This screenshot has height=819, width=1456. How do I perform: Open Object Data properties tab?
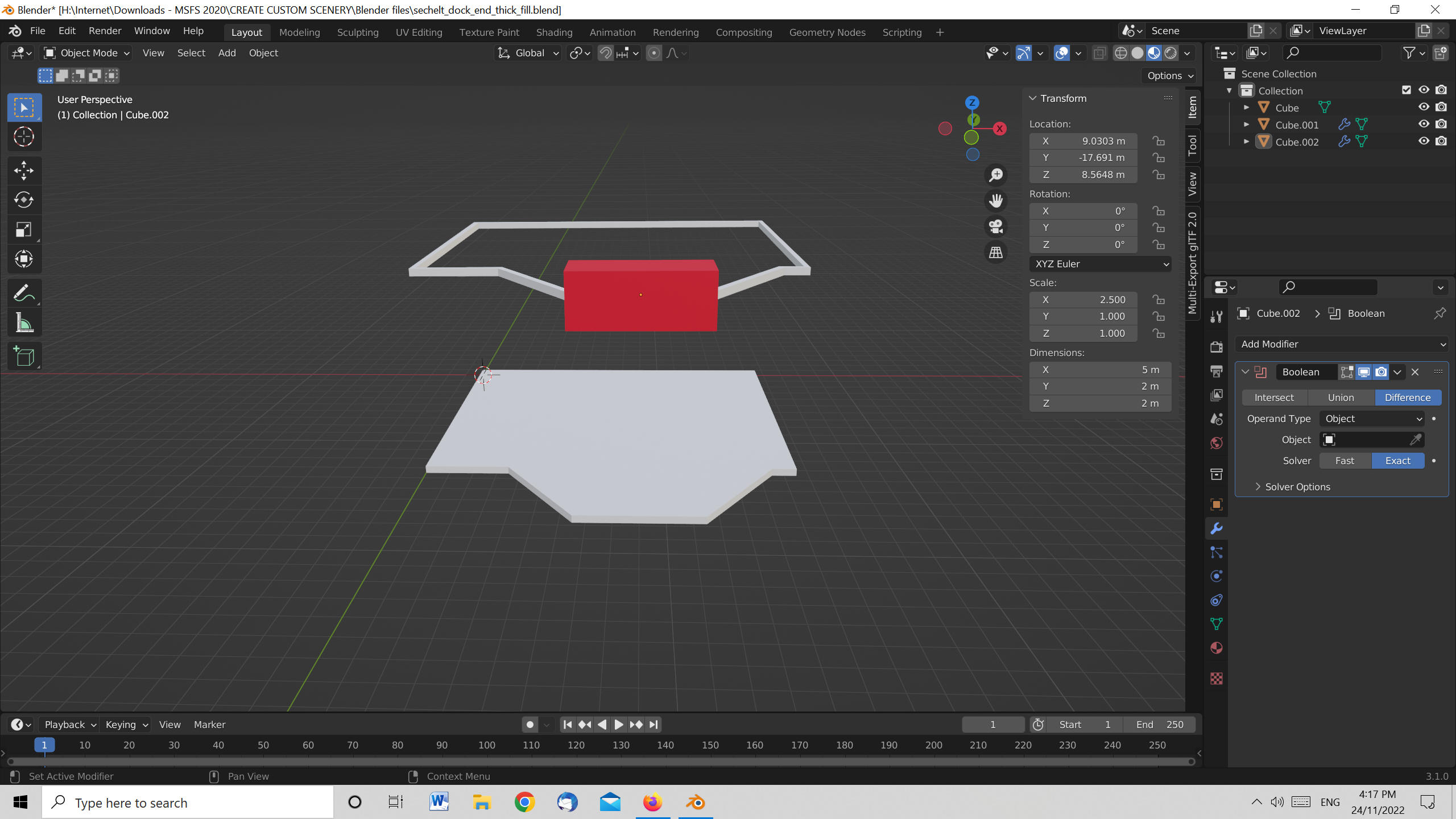(x=1217, y=624)
